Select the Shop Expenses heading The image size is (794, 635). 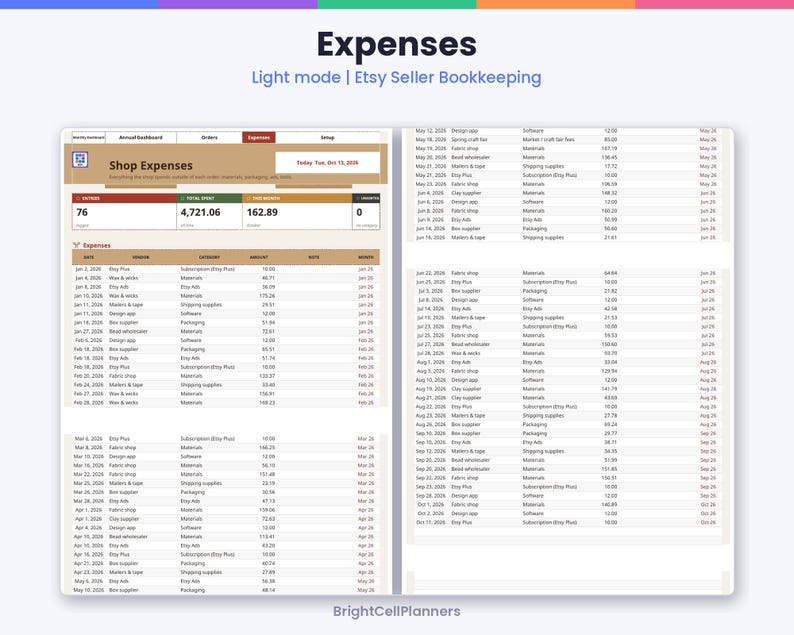[x=151, y=166]
